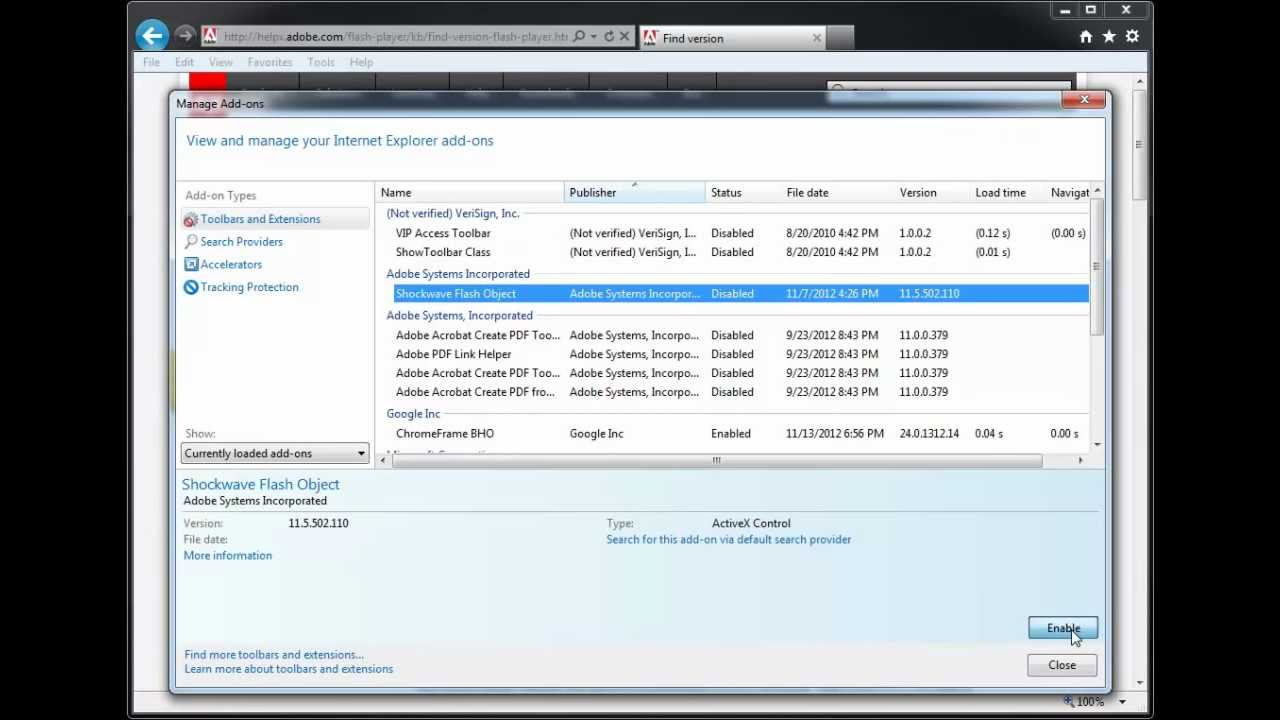Screen dimensions: 1280x720
Task: Click the Close button in Manage Add-ons
Action: pos(1062,665)
